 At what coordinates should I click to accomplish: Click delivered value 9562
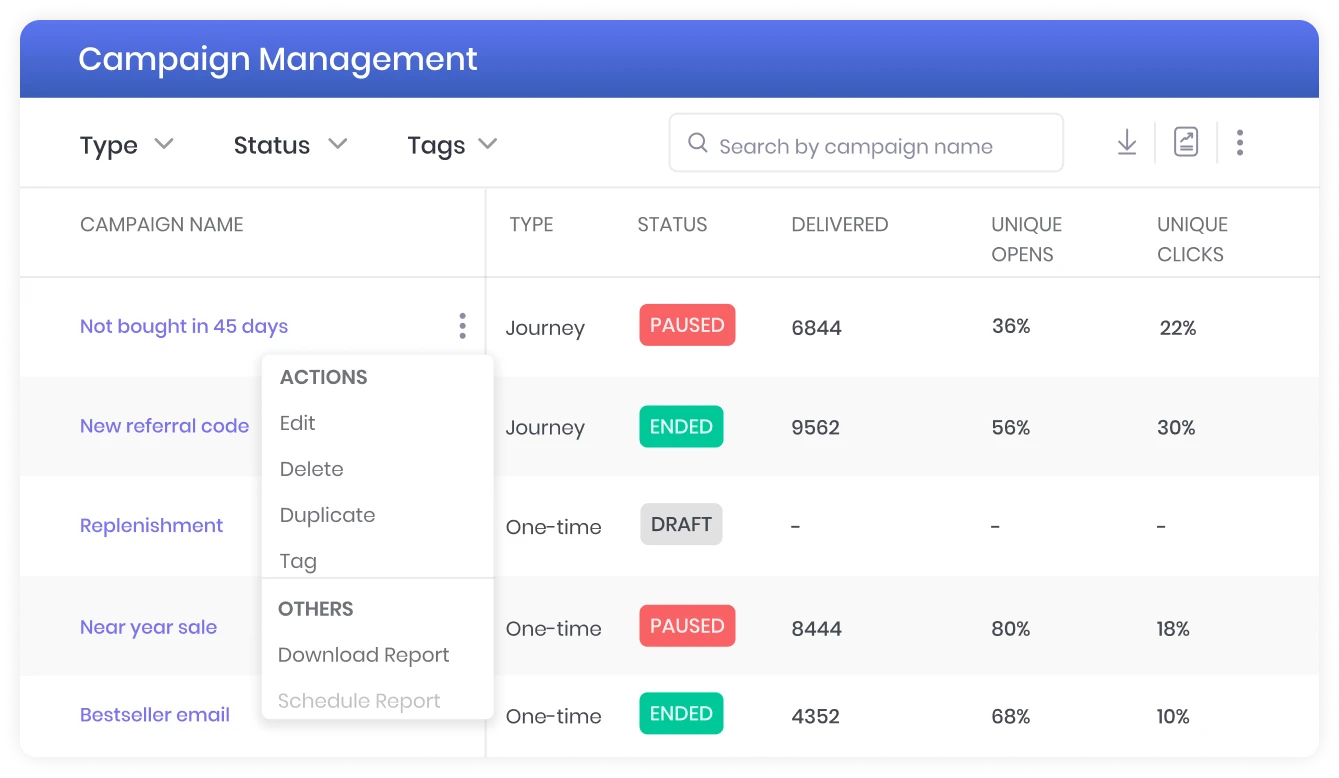pos(816,428)
